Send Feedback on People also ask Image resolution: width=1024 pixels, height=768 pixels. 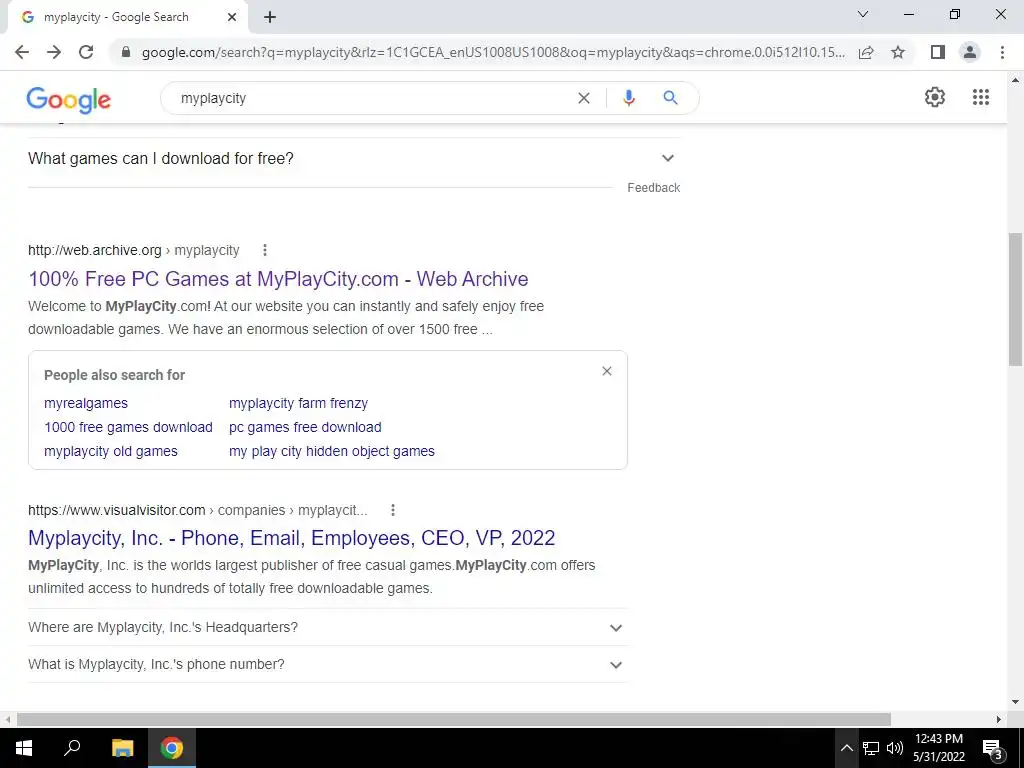tap(654, 187)
